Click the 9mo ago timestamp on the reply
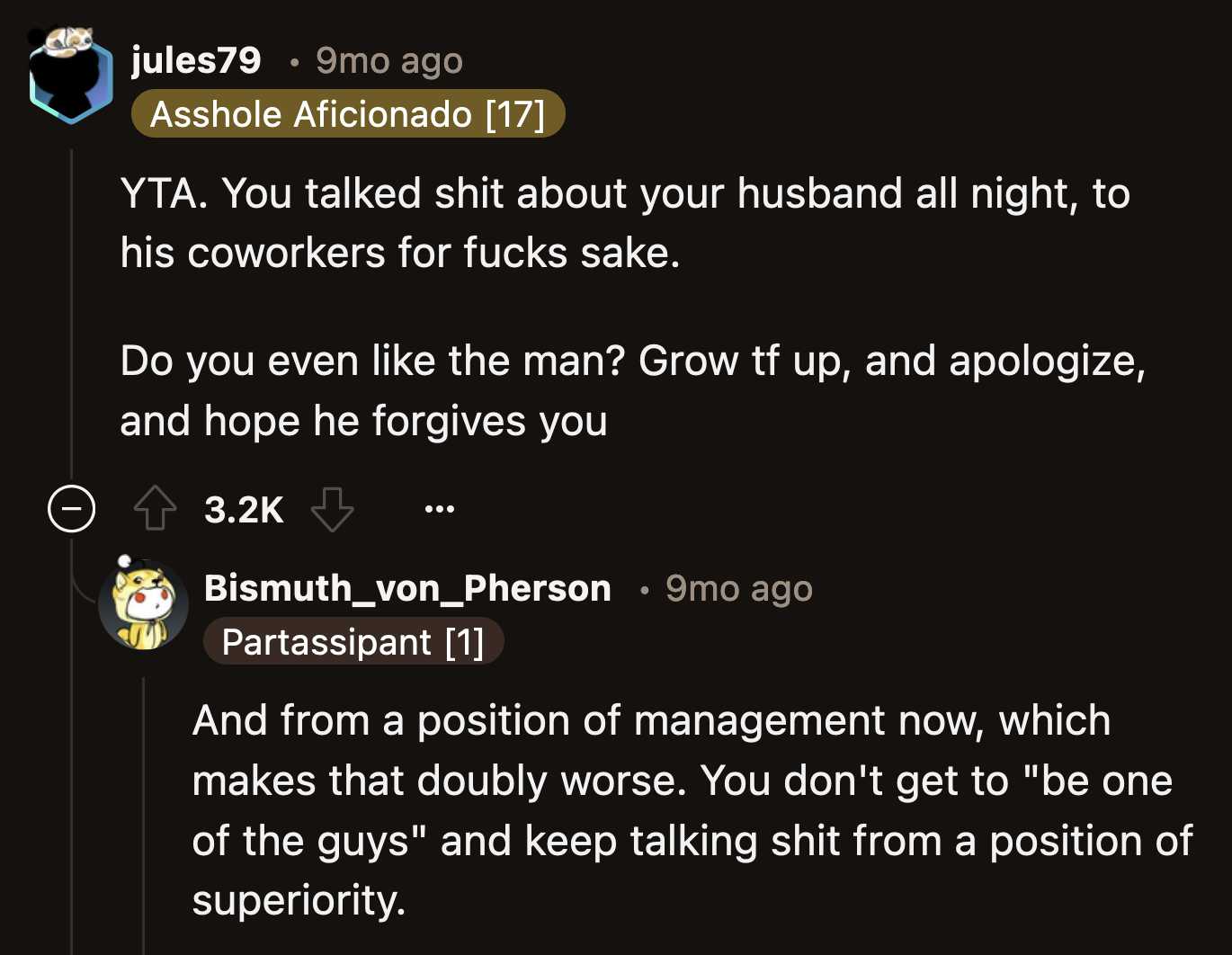This screenshot has width=1232, height=955. (x=737, y=588)
